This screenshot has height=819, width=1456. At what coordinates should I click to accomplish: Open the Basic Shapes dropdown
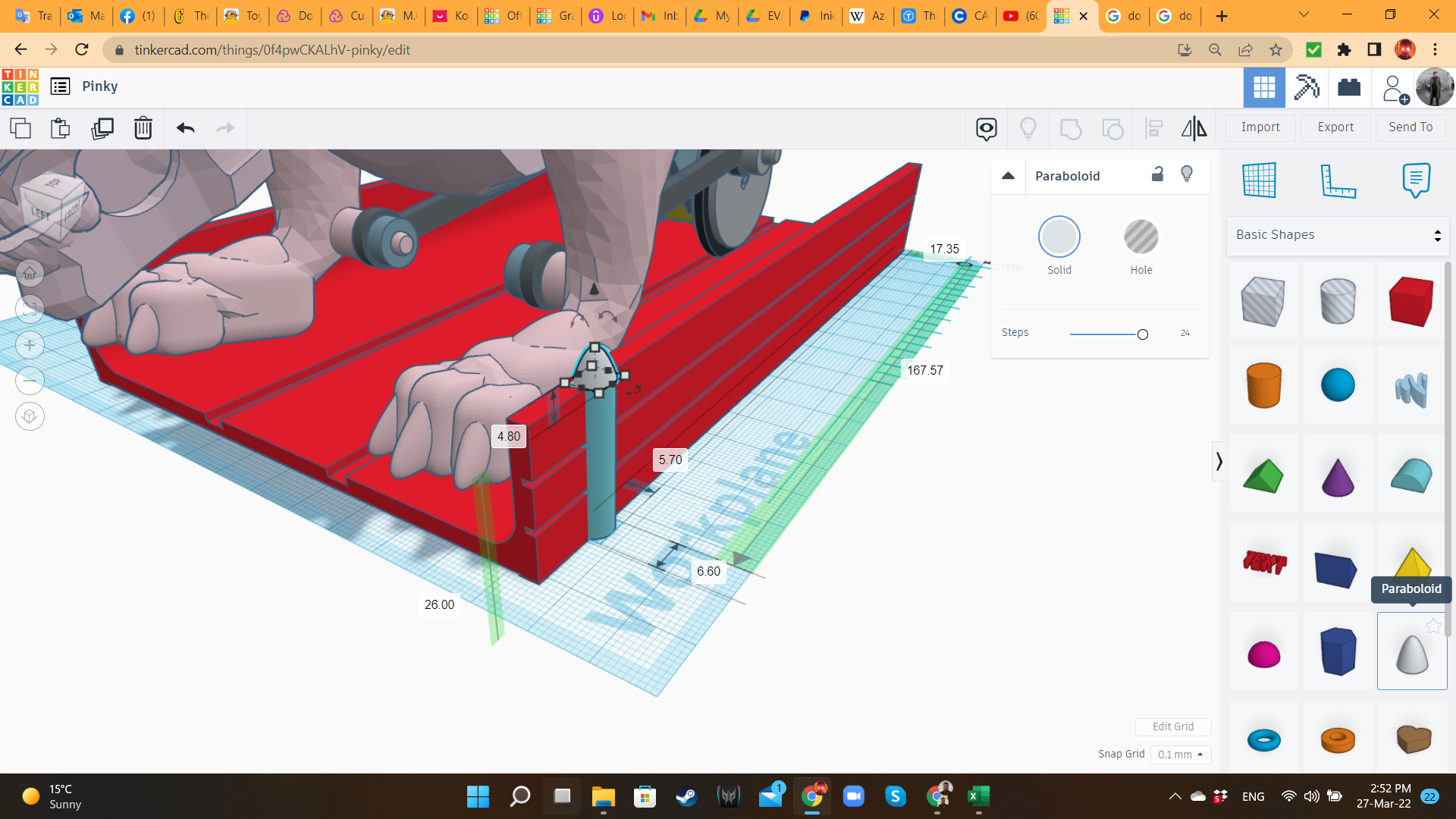[x=1338, y=235]
